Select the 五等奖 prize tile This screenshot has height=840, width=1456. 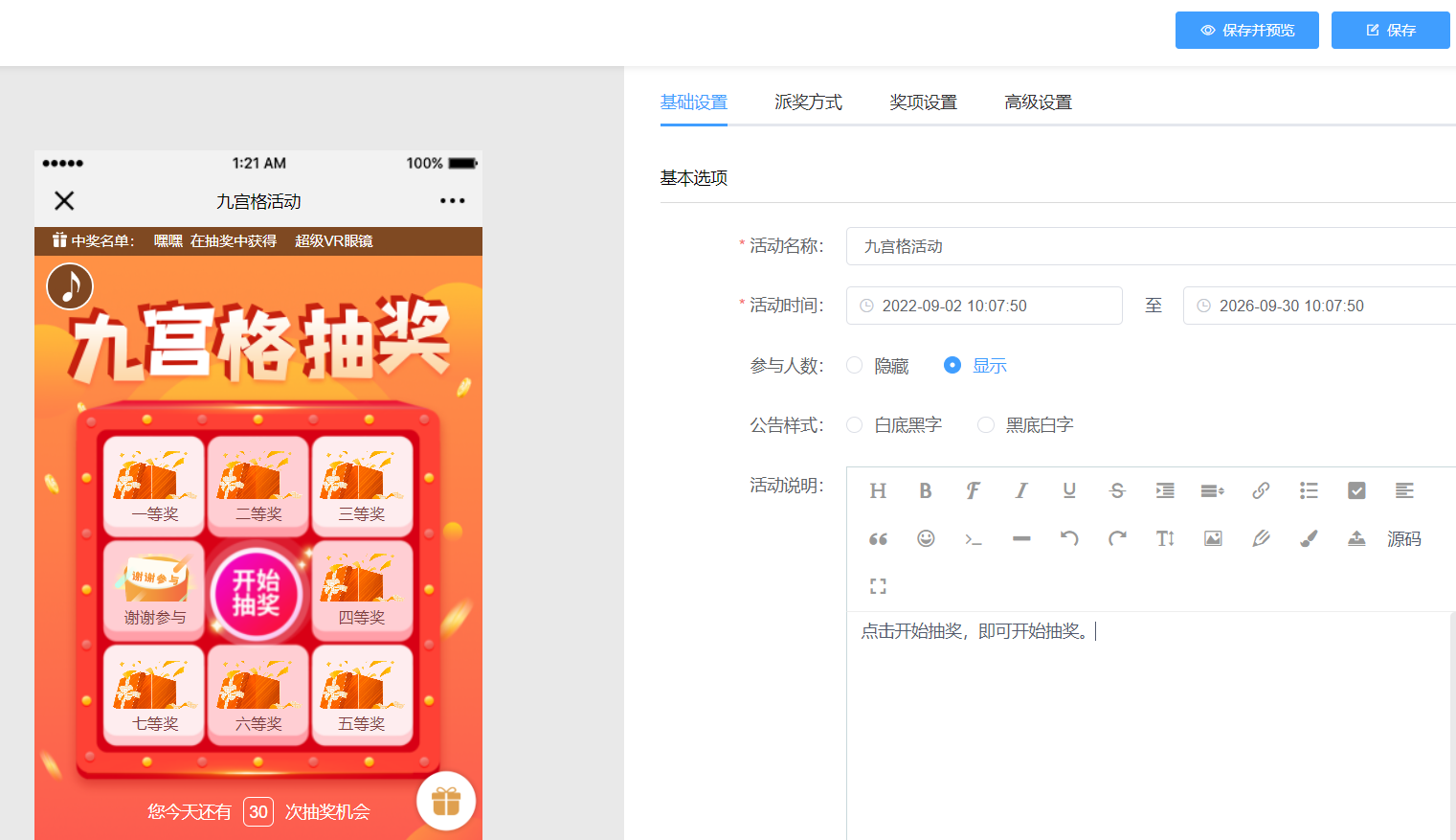(x=363, y=694)
